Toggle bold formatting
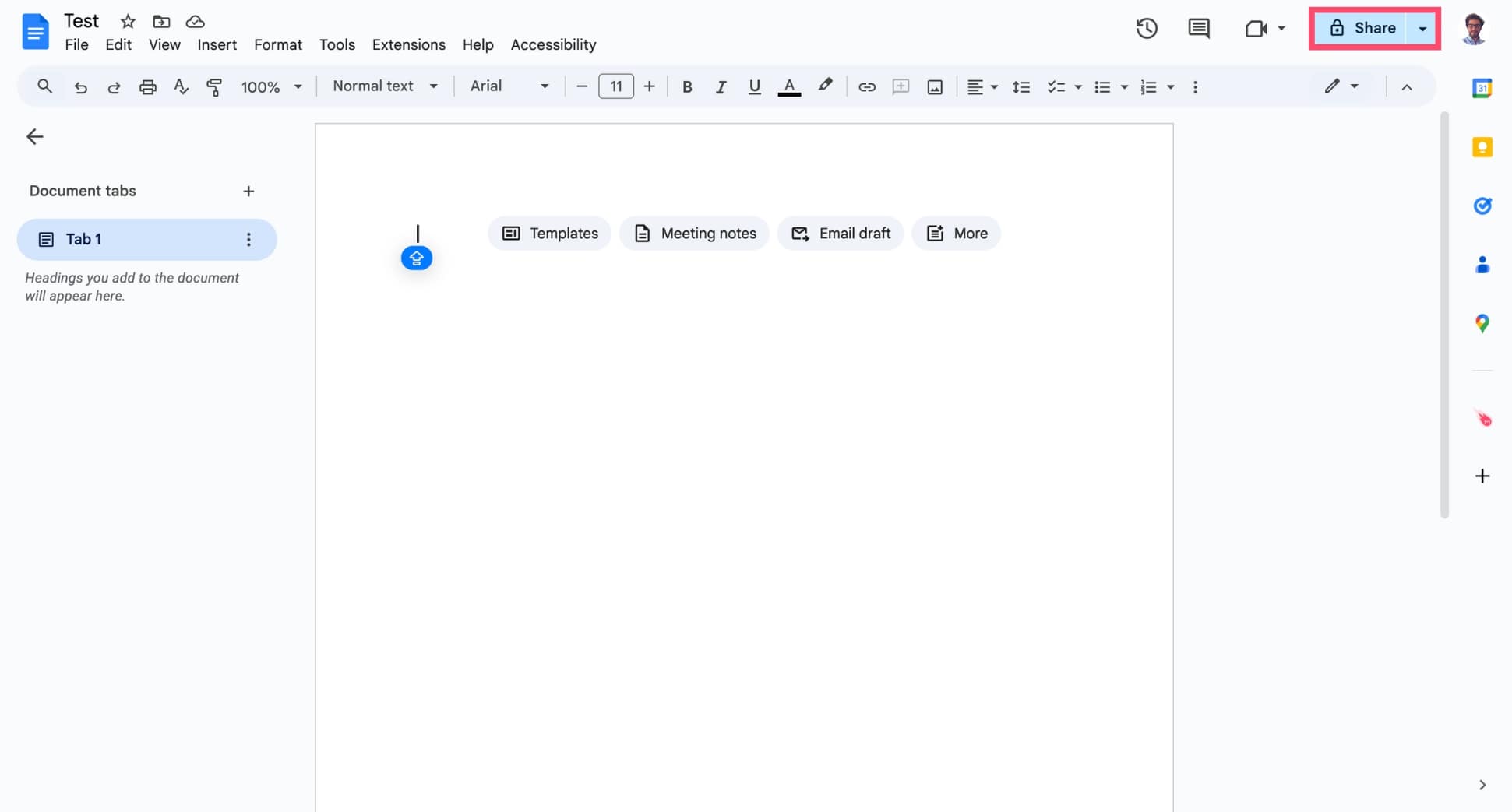Viewport: 1512px width, 812px height. pos(687,86)
